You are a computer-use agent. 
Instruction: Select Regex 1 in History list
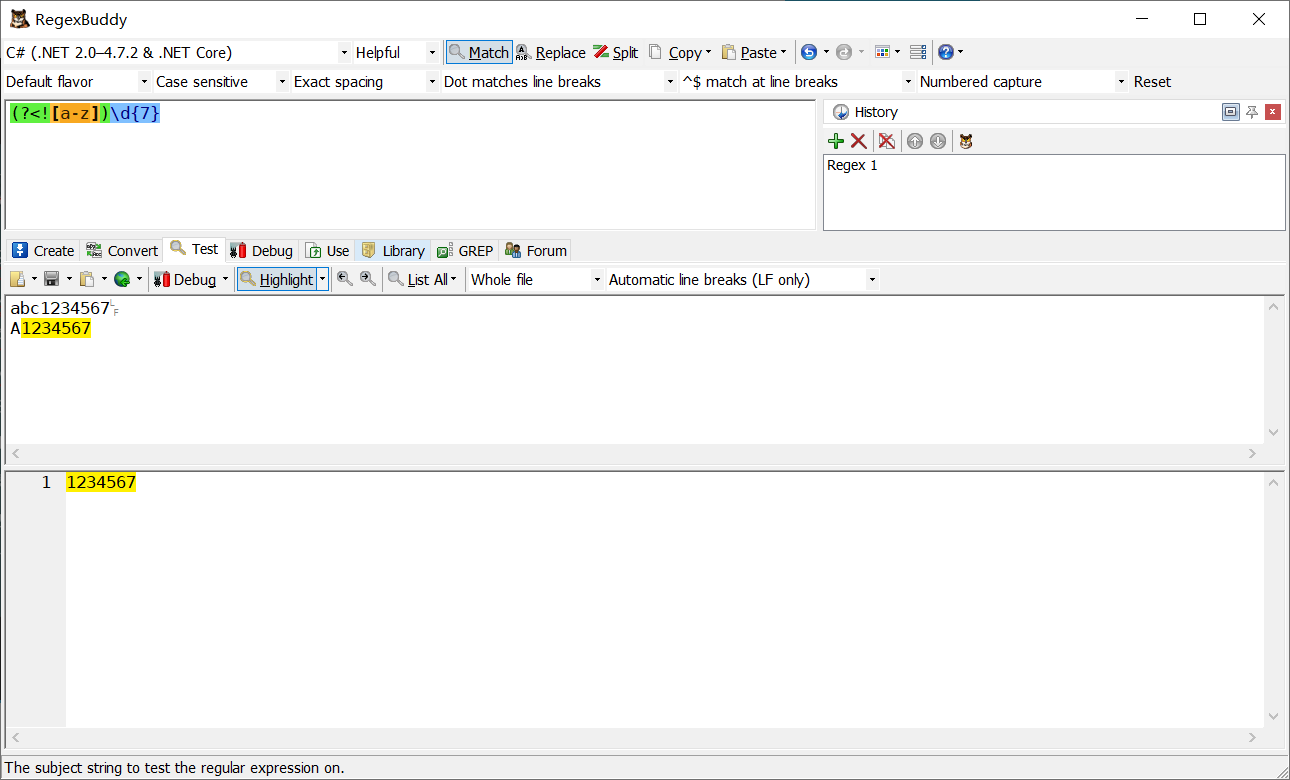[852, 165]
